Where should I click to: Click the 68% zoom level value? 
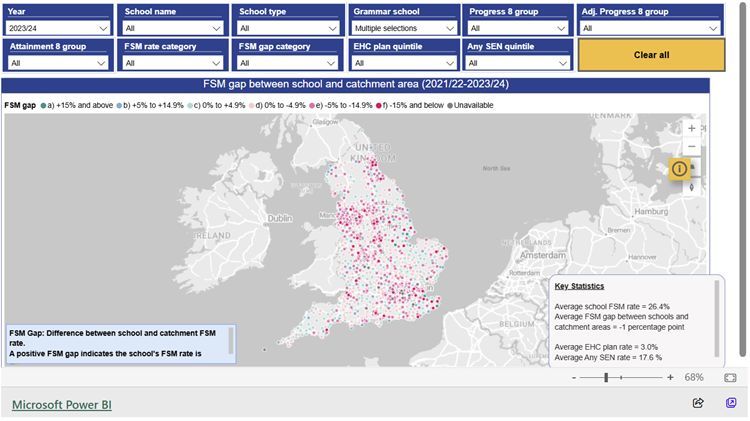(694, 377)
